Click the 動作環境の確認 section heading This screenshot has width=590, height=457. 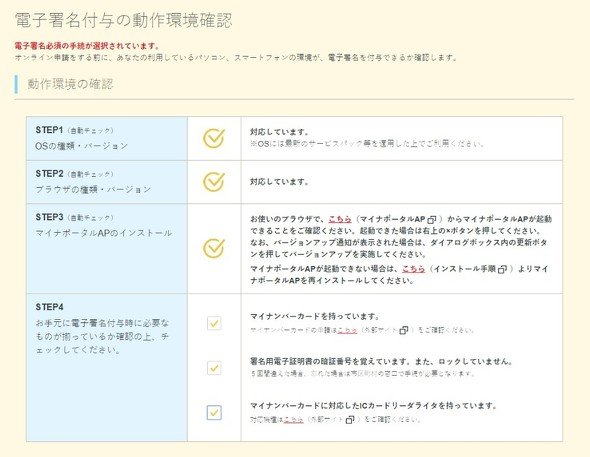tap(70, 84)
